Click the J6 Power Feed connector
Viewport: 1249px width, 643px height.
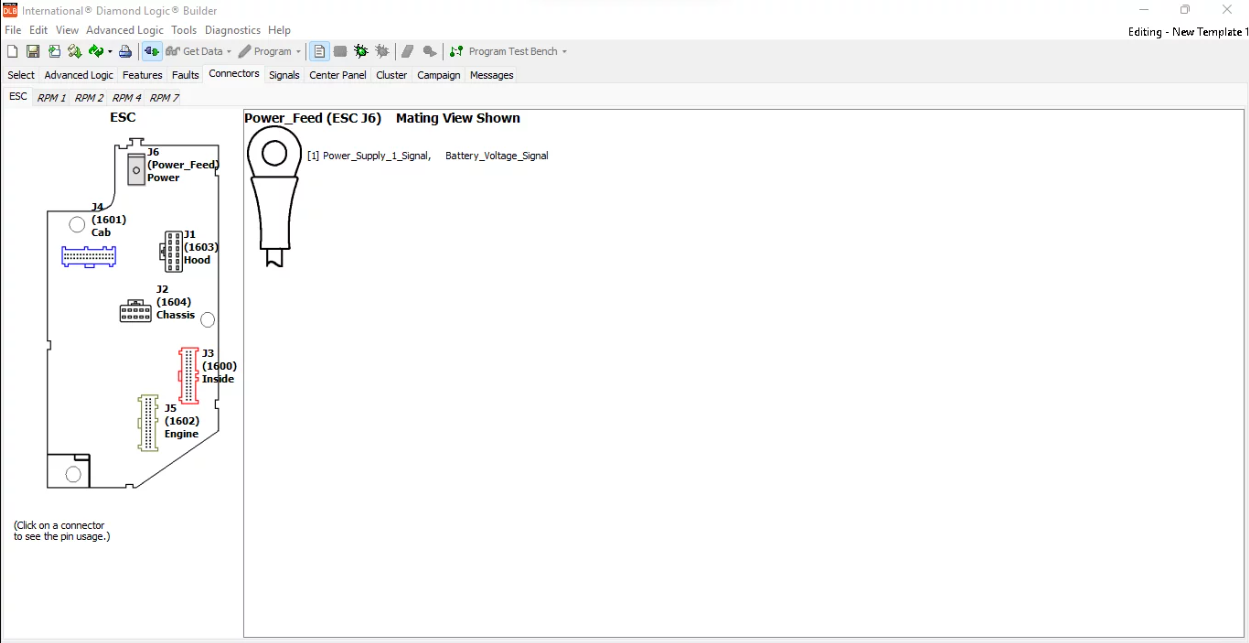[136, 170]
